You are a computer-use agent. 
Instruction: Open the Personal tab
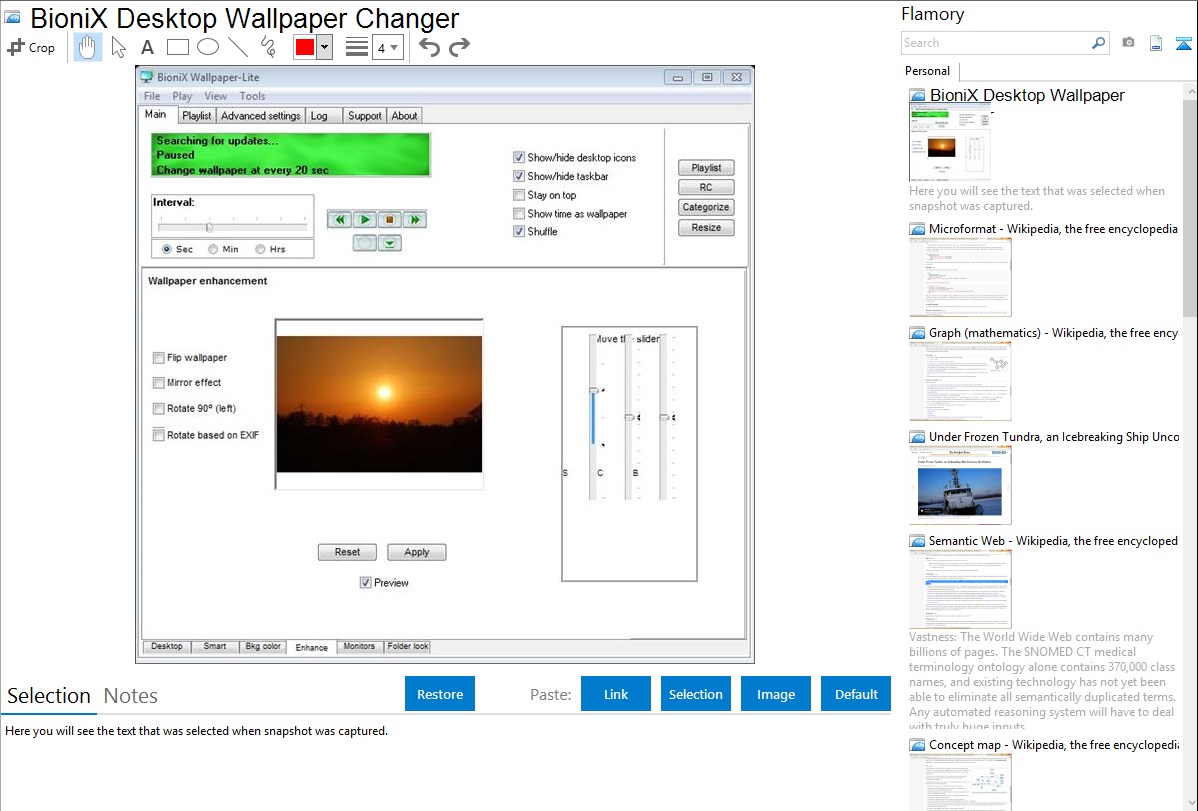[x=928, y=71]
